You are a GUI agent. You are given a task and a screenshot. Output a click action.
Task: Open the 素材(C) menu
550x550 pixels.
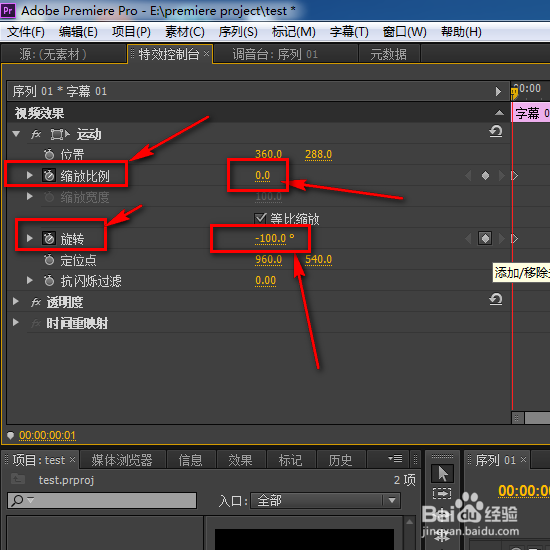[x=185, y=32]
